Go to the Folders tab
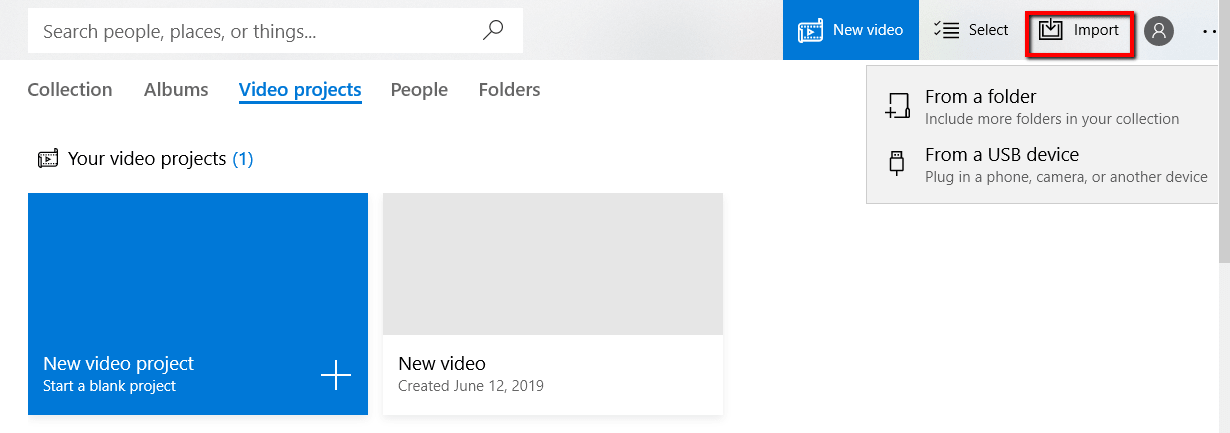 pyautogui.click(x=509, y=90)
